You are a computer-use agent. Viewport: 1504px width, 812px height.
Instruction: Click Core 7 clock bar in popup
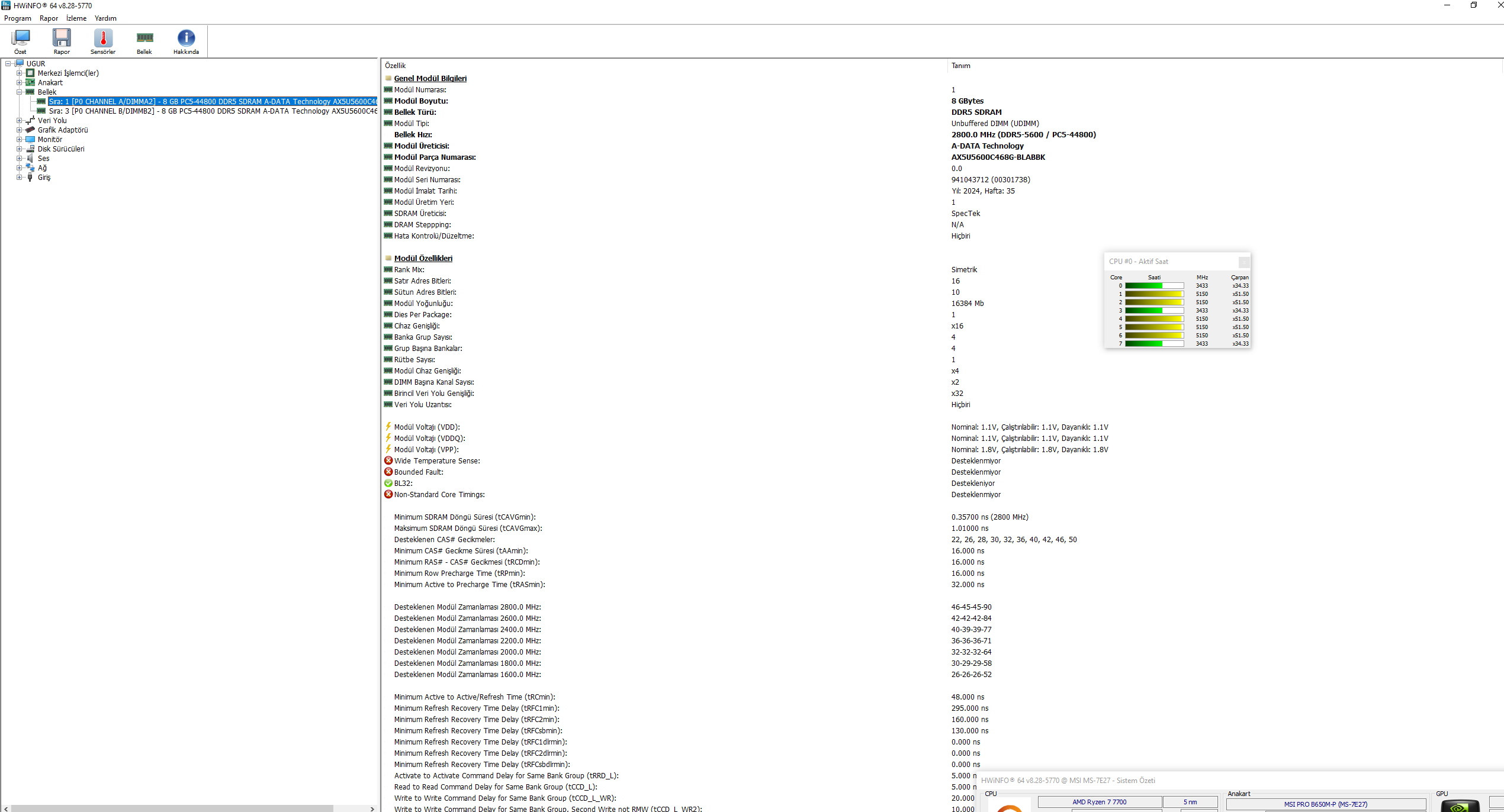click(1154, 344)
